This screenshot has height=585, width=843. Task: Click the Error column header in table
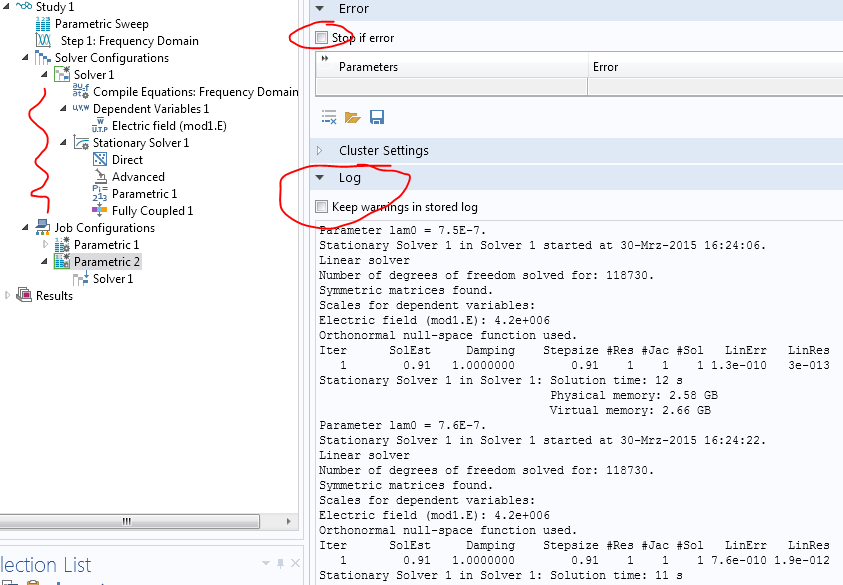pyautogui.click(x=605, y=67)
